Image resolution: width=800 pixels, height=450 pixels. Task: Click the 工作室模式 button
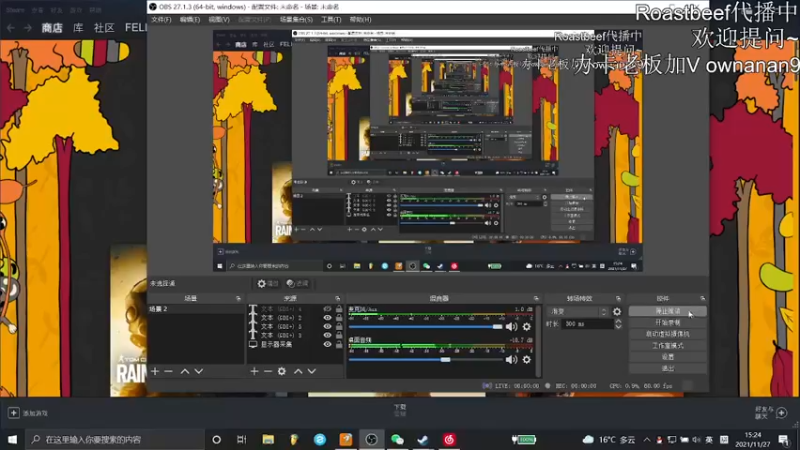point(667,345)
